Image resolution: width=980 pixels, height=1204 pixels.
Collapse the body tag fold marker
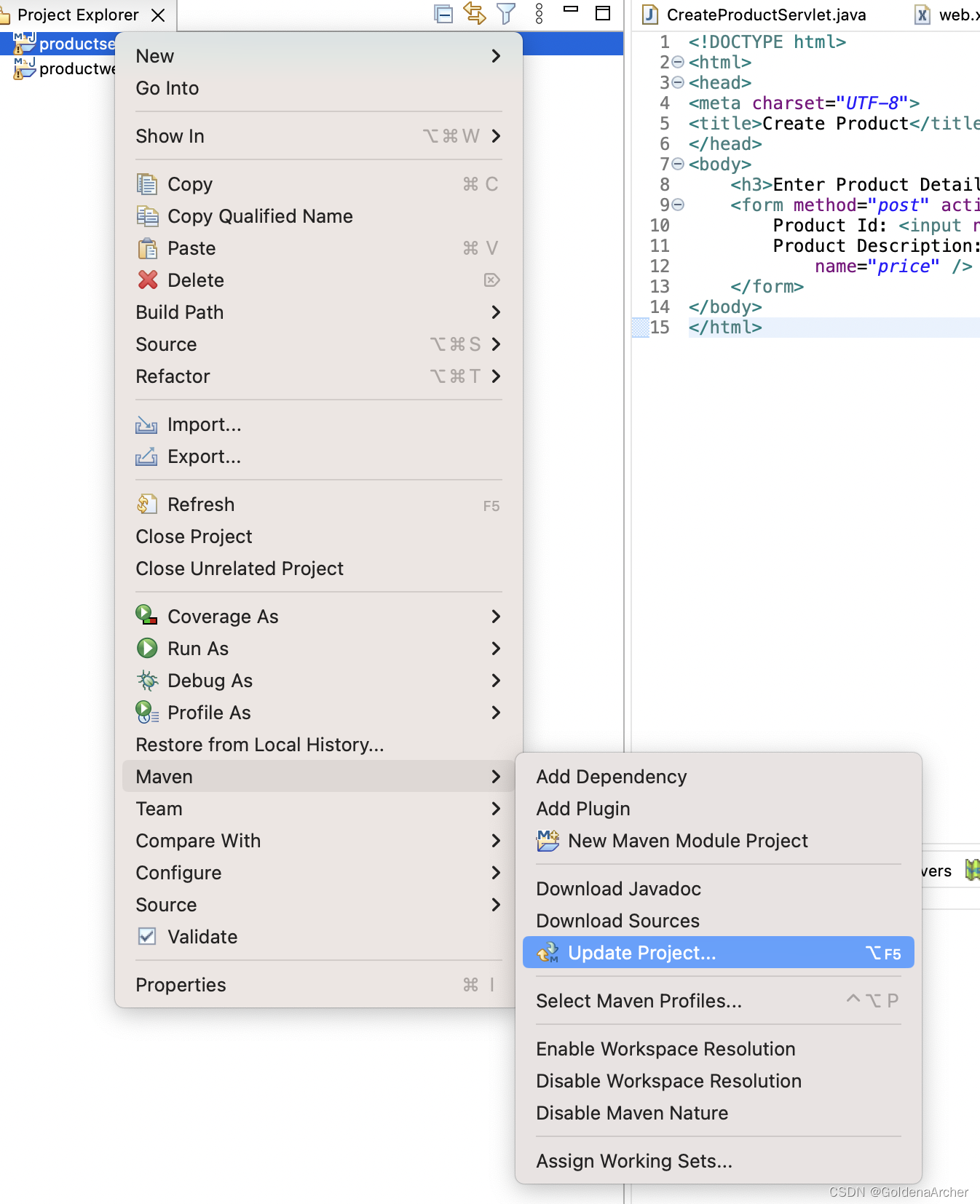pos(678,164)
